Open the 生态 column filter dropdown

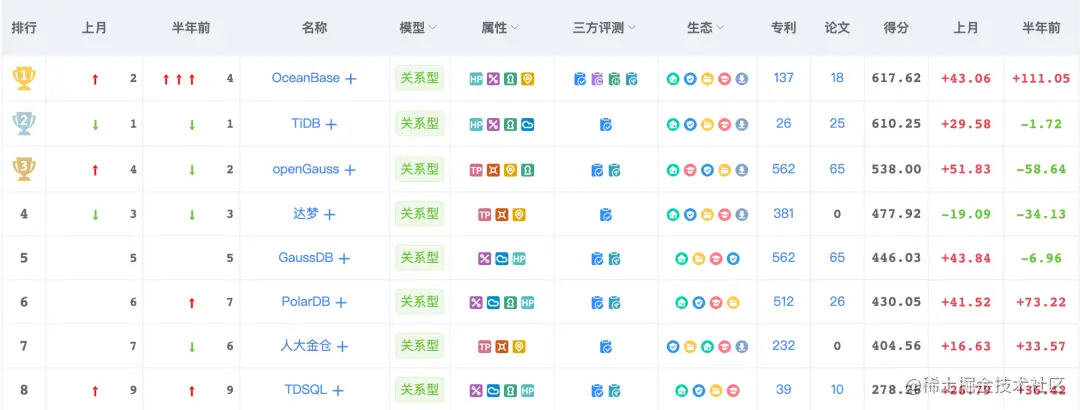(x=720, y=28)
